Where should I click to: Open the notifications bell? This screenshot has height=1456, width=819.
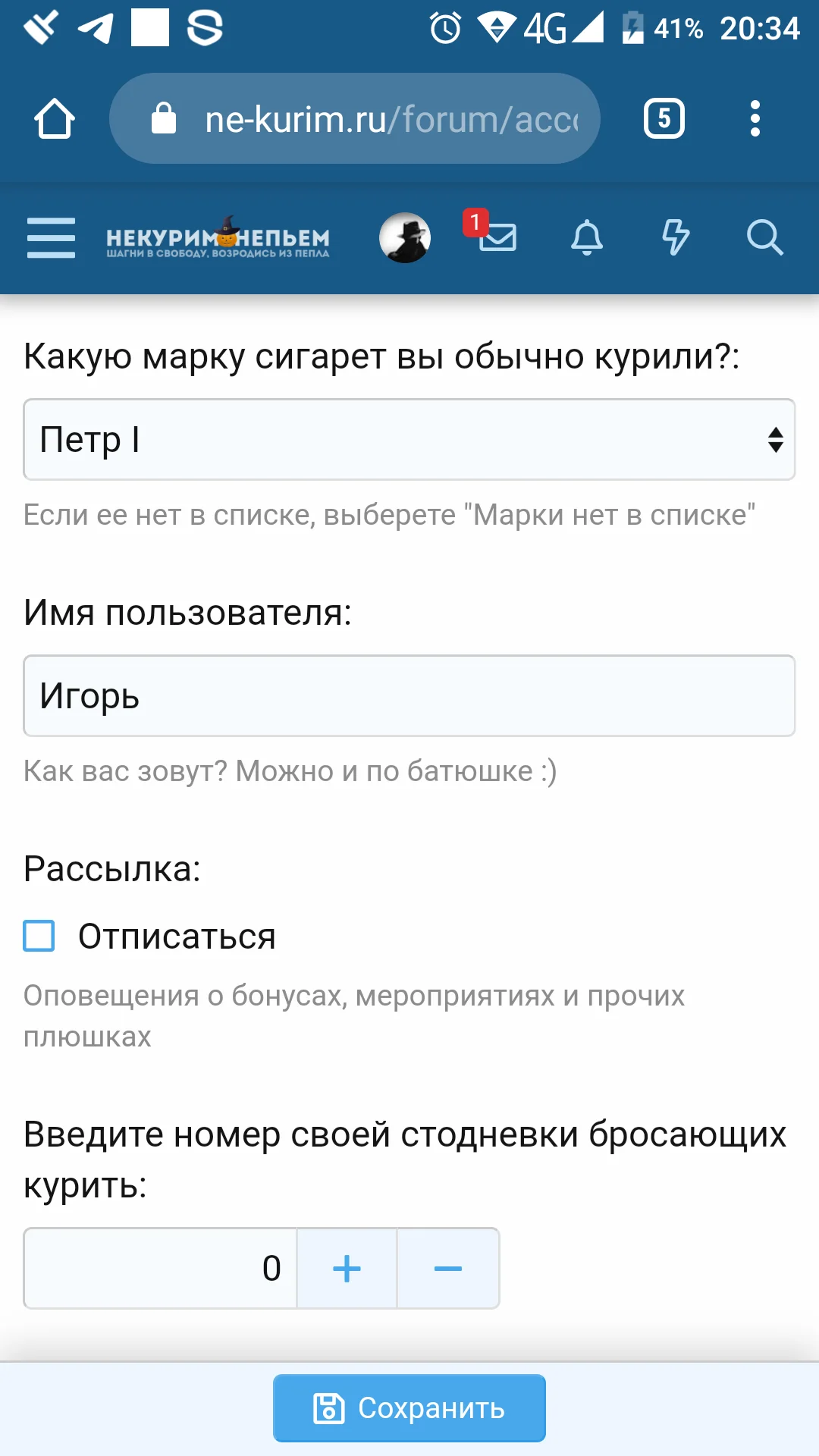[x=586, y=238]
